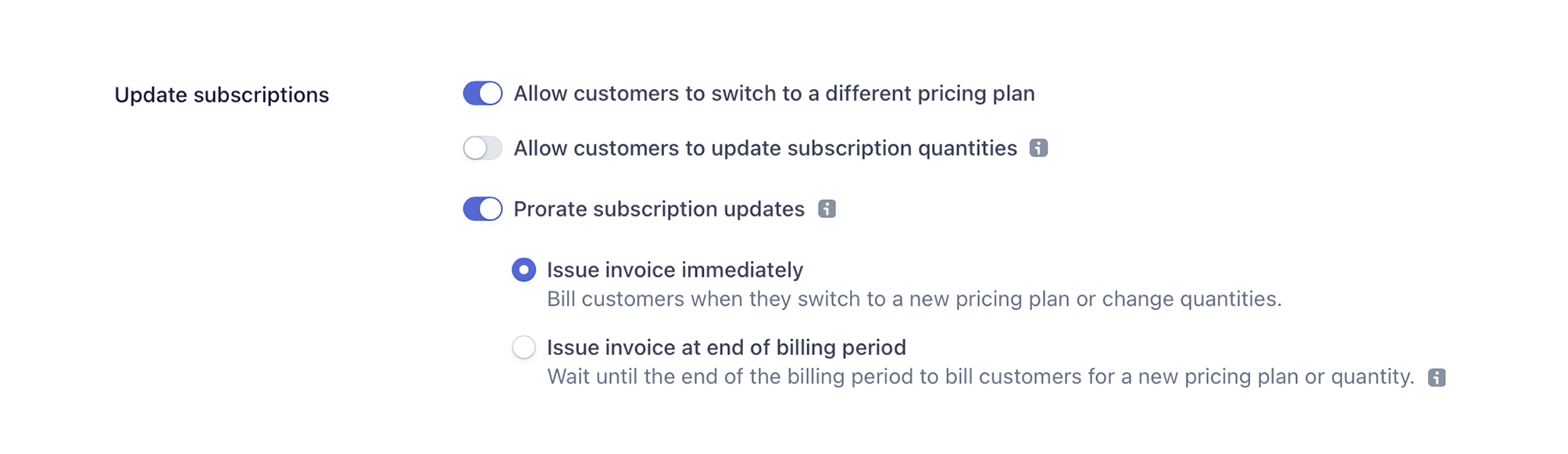
Task: Click the 'update subscription quantities' label text
Action: click(766, 148)
